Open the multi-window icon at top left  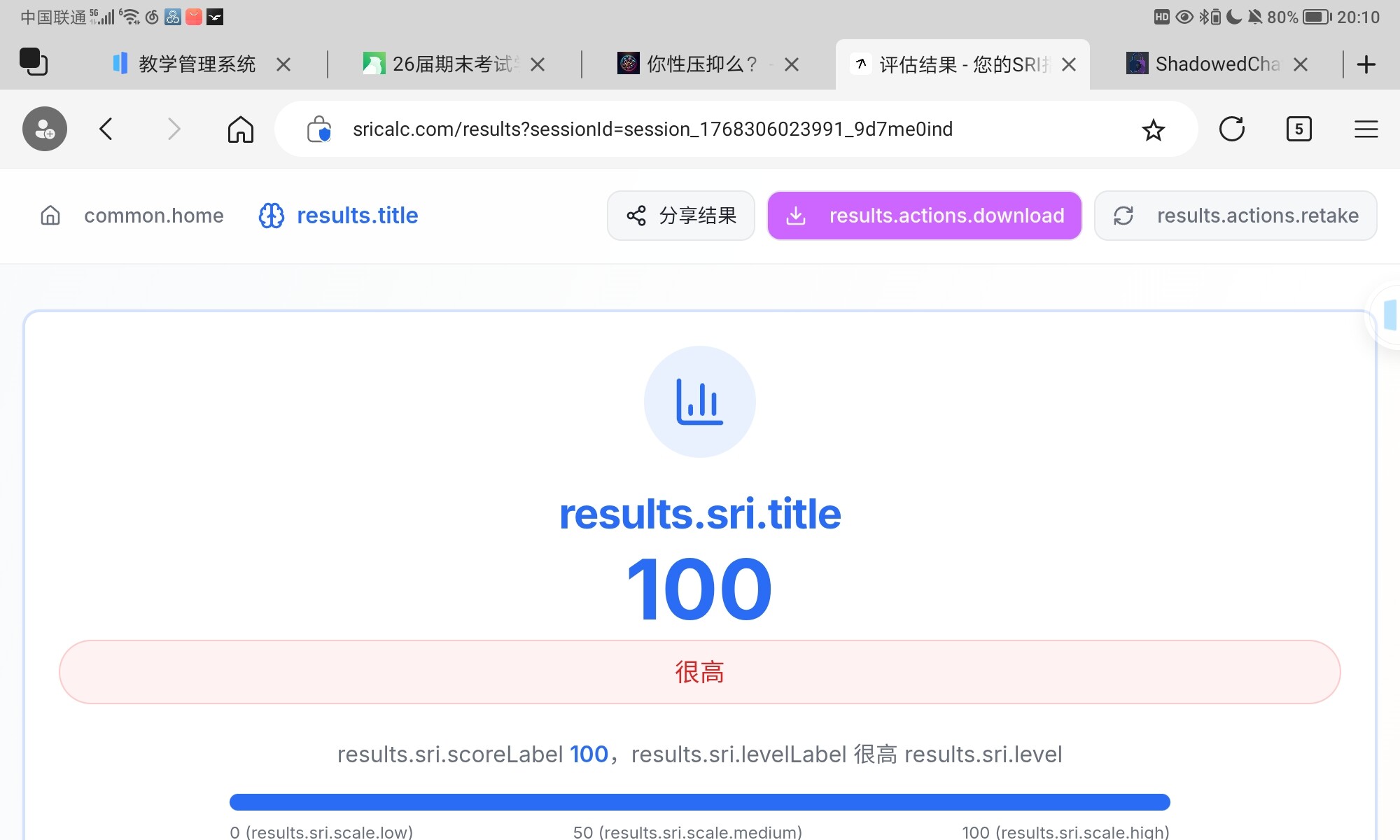(33, 62)
